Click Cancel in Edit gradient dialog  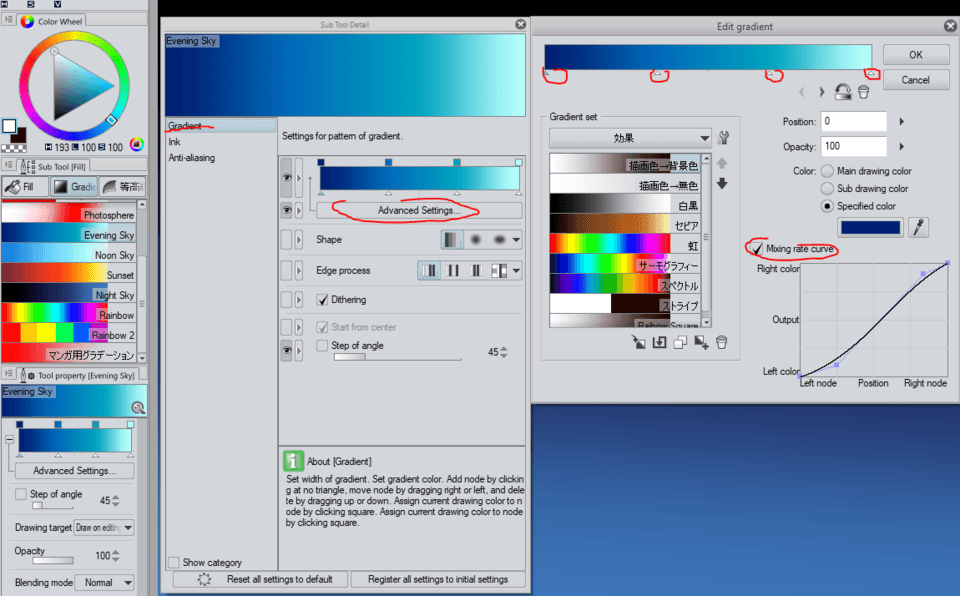[x=916, y=80]
